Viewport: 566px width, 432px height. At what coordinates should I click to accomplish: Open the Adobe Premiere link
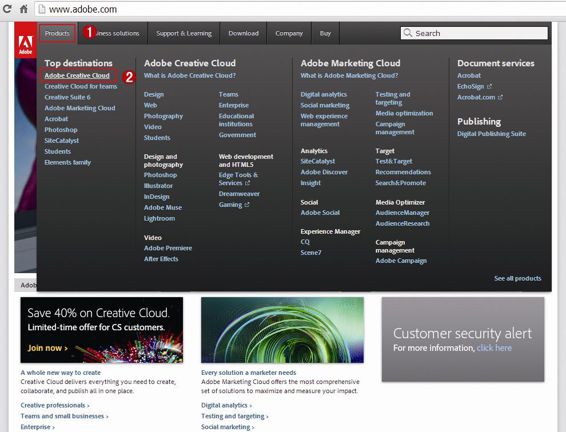click(168, 248)
